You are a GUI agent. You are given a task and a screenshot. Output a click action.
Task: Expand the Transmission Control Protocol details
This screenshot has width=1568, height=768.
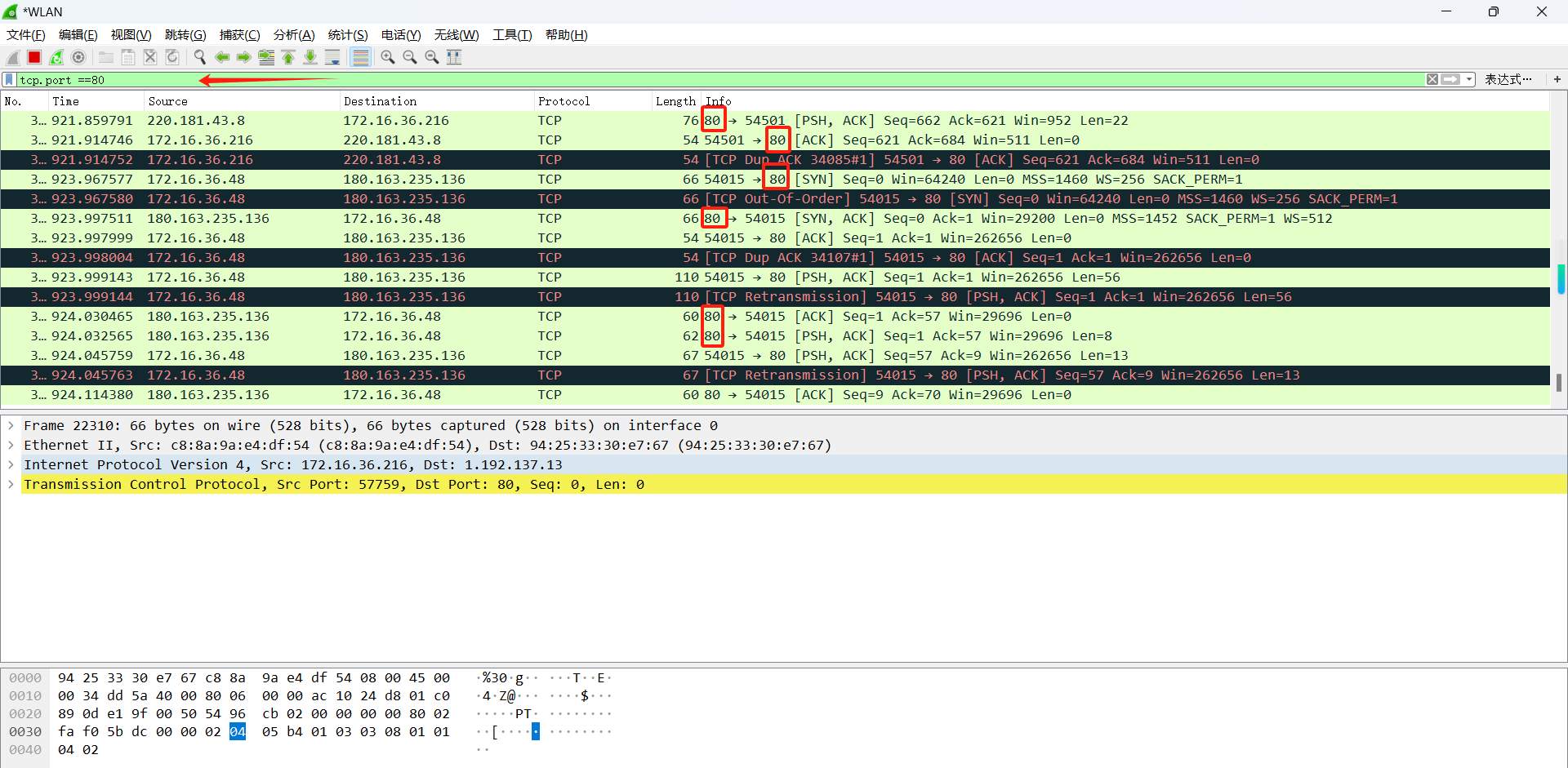tap(11, 484)
